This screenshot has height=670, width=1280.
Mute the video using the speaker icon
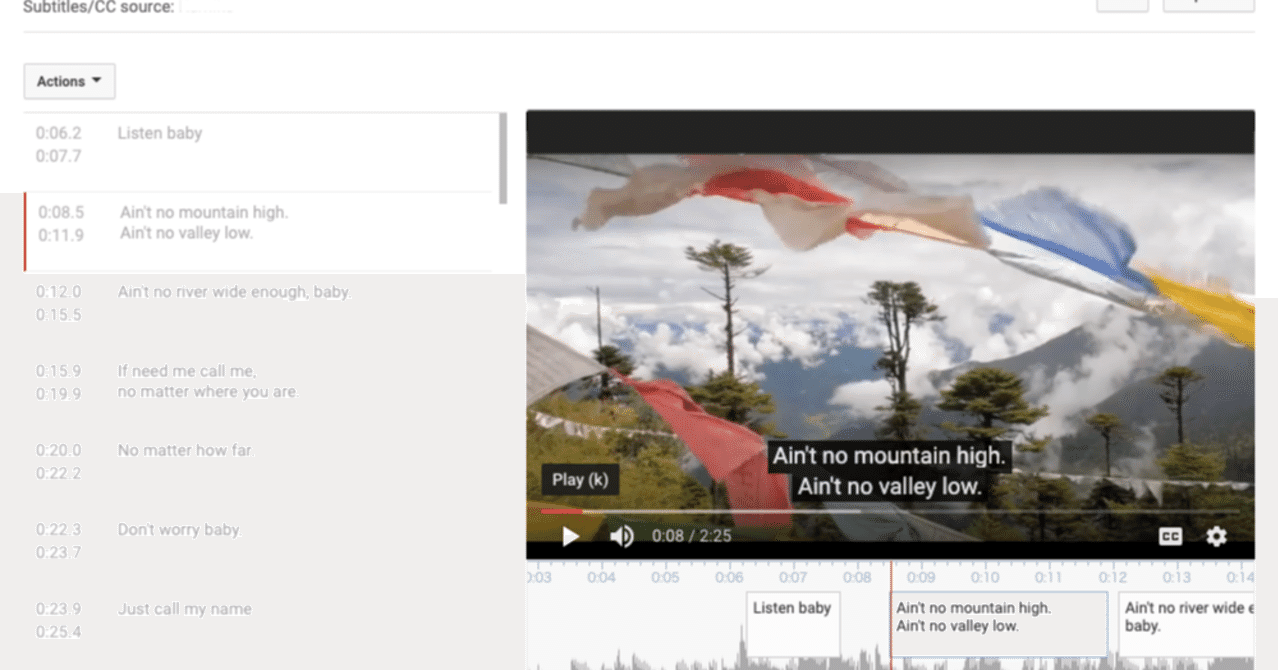(x=621, y=537)
